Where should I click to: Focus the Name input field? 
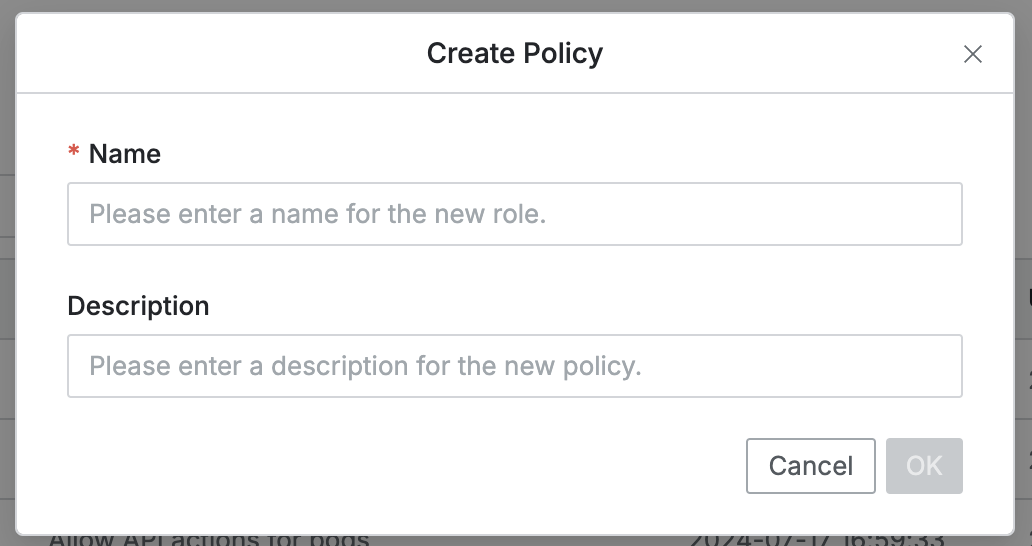514,214
